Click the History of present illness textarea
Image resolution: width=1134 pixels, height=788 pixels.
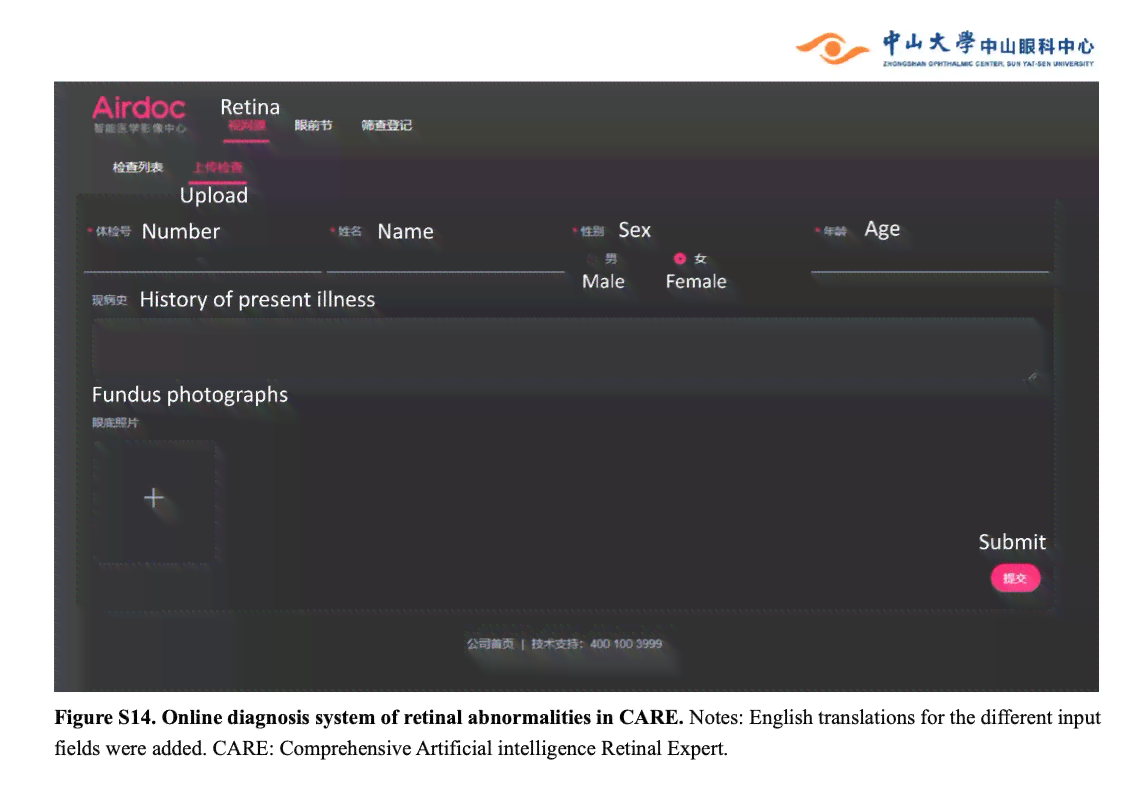[x=567, y=348]
